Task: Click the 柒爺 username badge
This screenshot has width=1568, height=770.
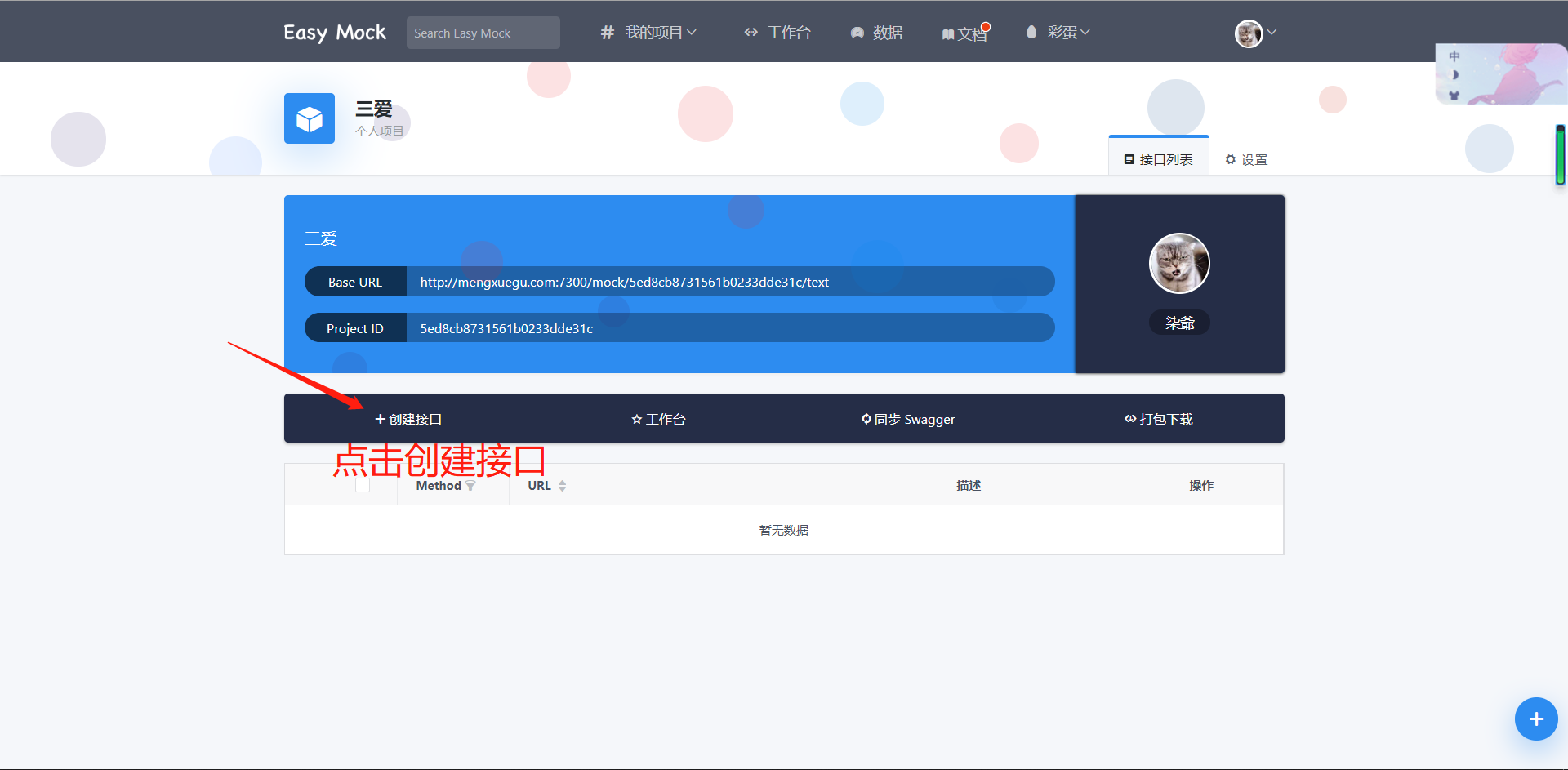Action: click(x=1179, y=323)
